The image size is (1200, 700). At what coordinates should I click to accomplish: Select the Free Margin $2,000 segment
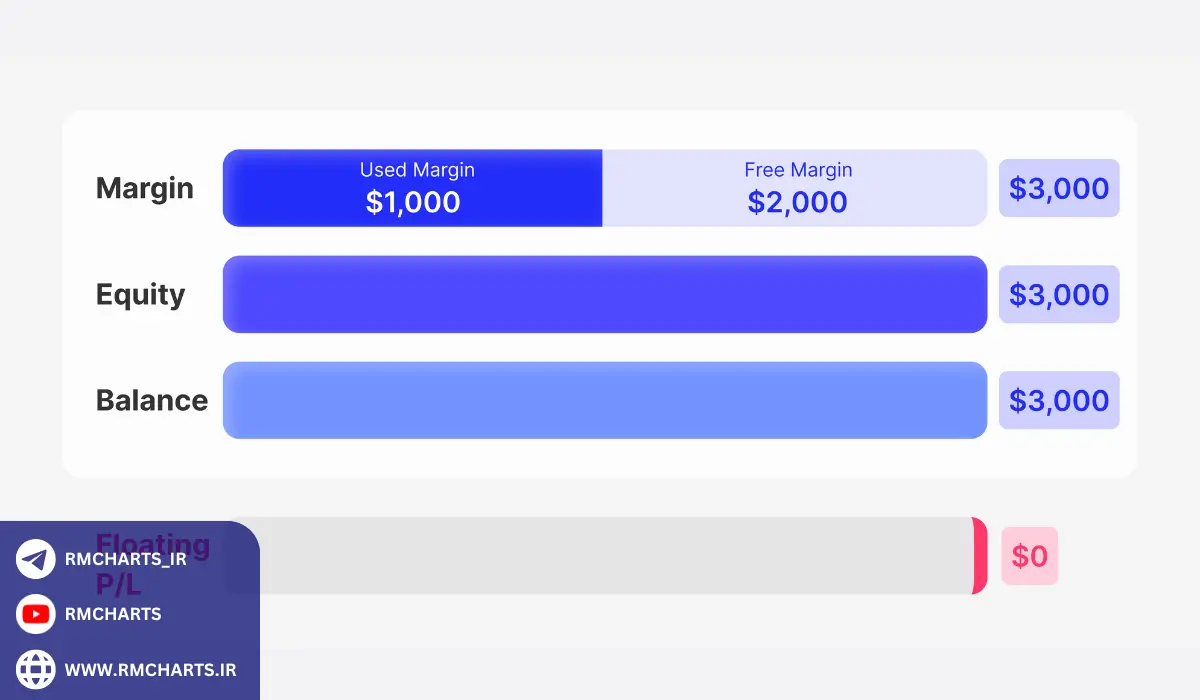click(x=796, y=188)
